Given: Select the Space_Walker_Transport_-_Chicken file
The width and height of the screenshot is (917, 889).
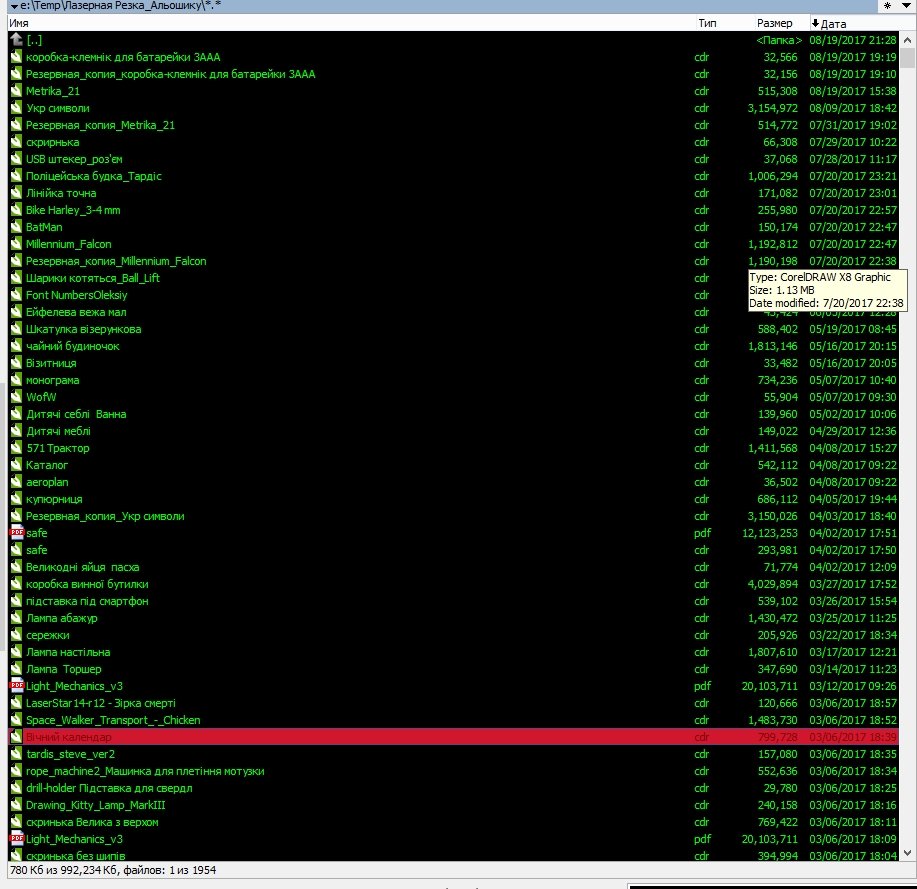Looking at the screenshot, I should pos(113,720).
